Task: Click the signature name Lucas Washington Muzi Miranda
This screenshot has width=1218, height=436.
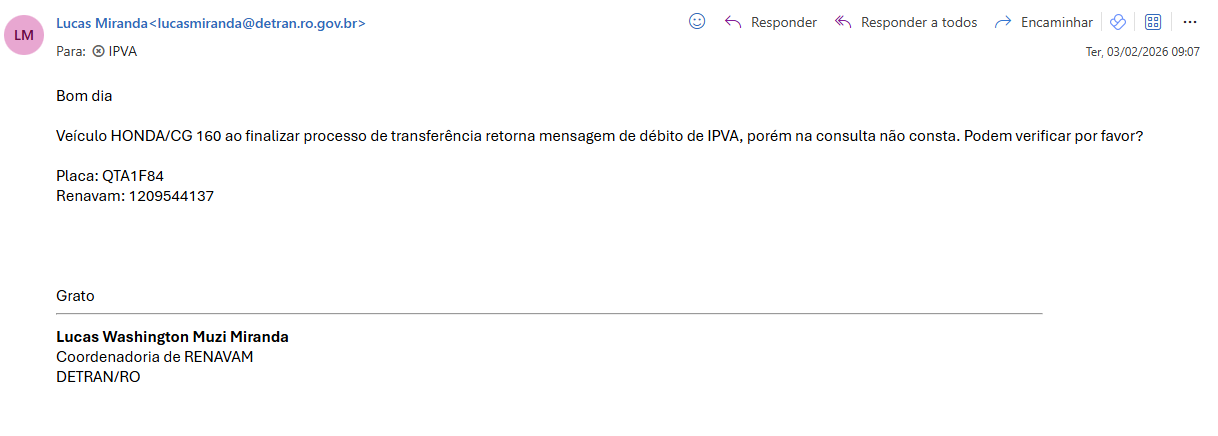Action: coord(172,337)
